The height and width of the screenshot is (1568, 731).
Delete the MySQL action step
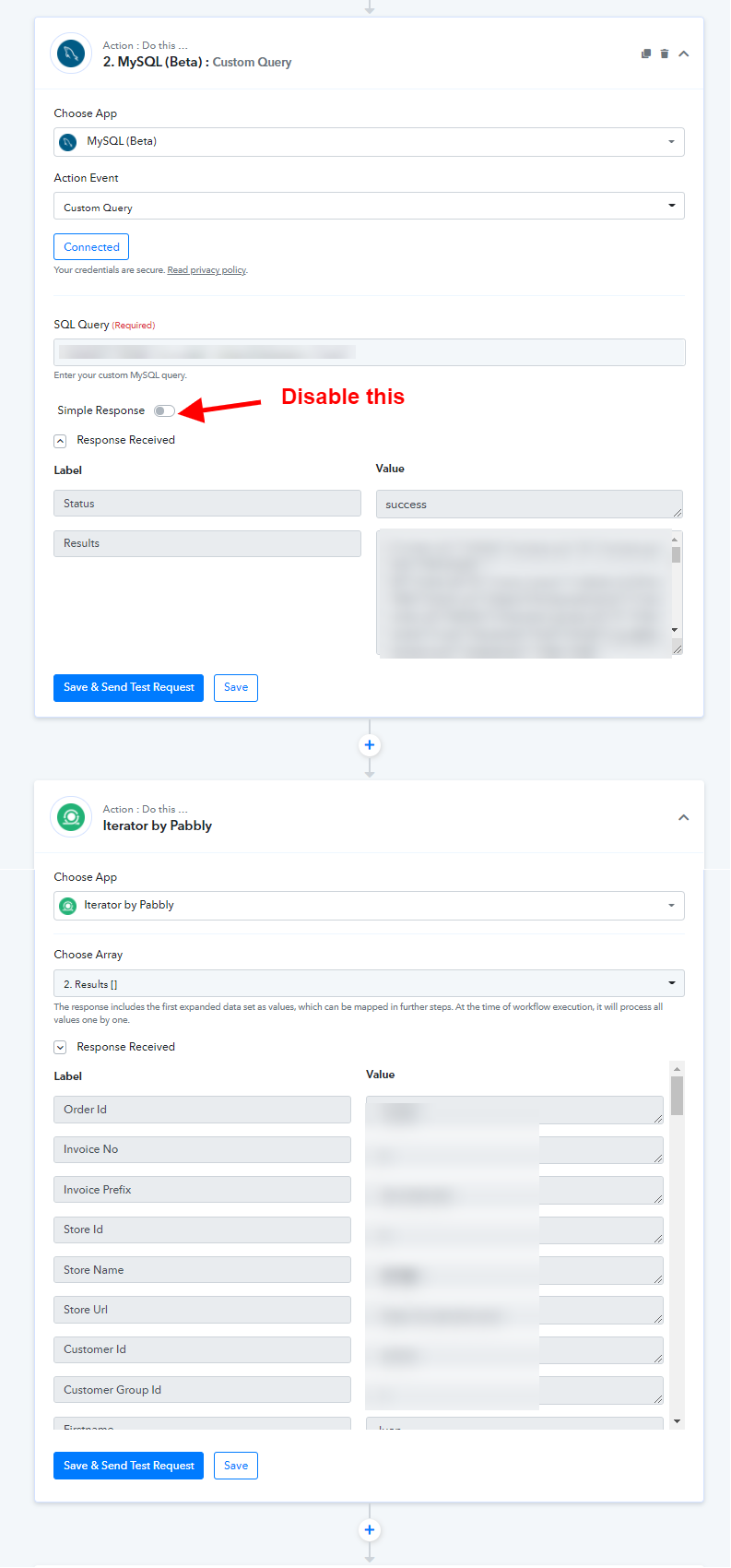665,53
